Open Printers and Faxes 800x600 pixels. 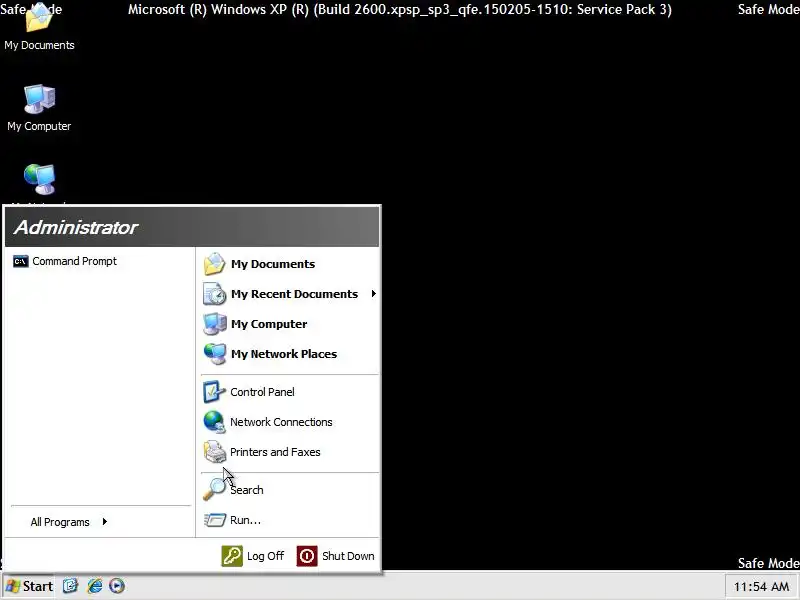click(289, 452)
